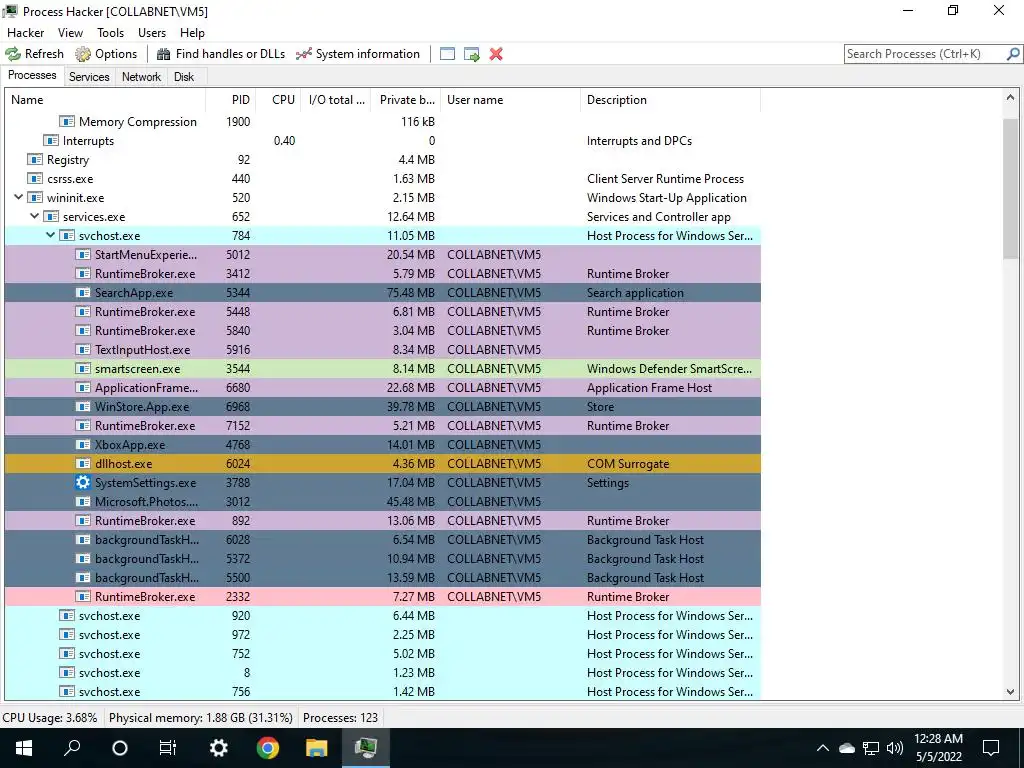Screen dimensions: 1024x768
Task: Click the csrss.exe process icon
Action: click(x=35, y=178)
